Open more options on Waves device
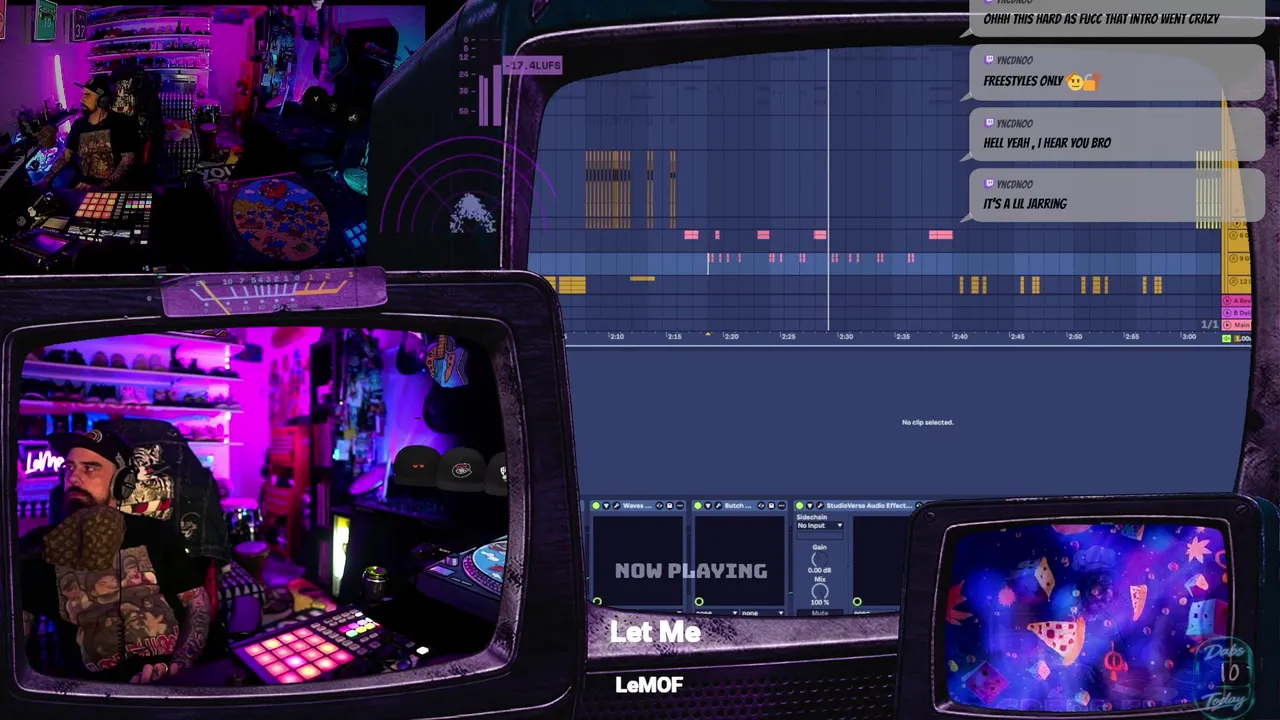The width and height of the screenshot is (1280, 720). [x=680, y=506]
